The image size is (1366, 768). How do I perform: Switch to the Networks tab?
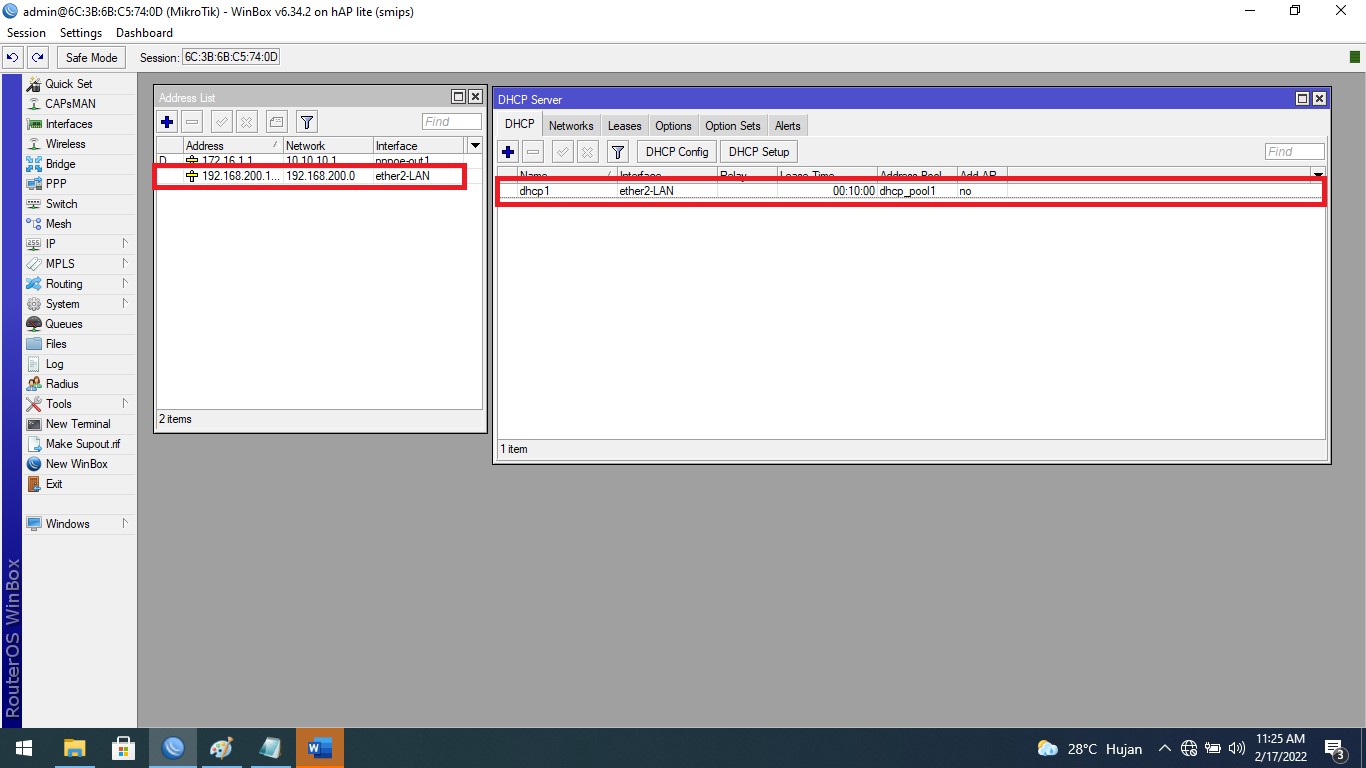click(571, 126)
